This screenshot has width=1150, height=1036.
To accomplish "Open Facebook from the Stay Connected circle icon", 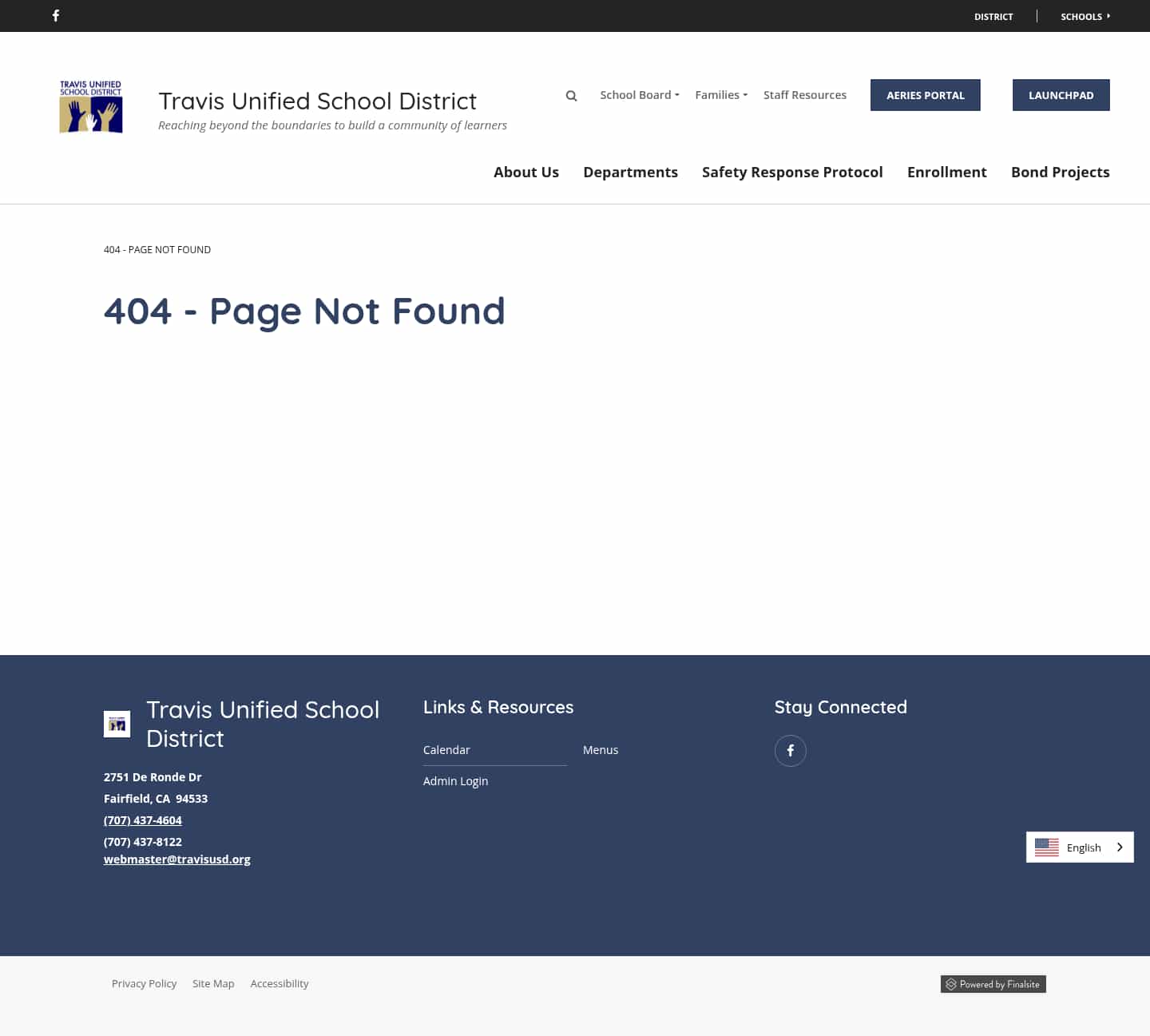I will 791,751.
